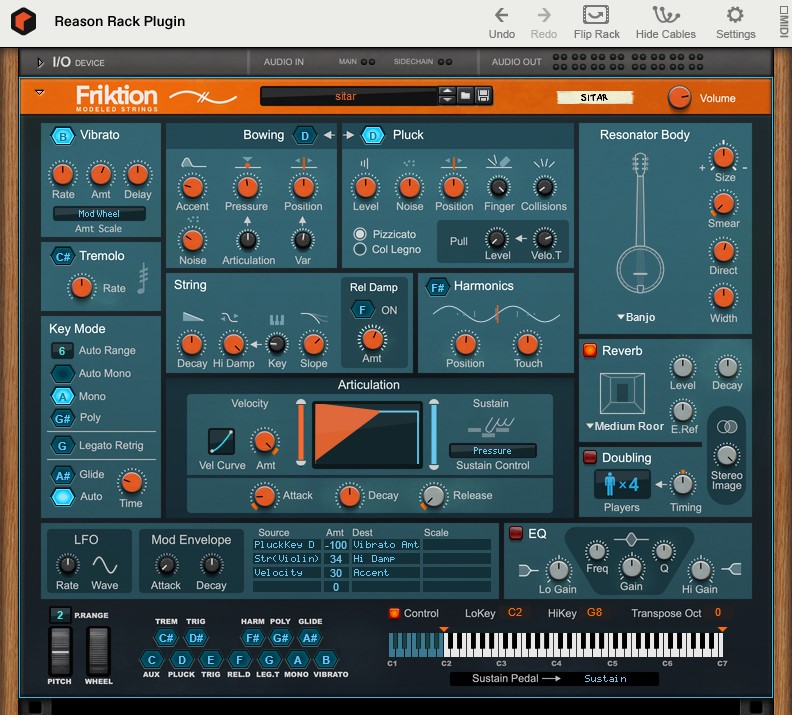Click the browse patch folder icon
Image resolution: width=792 pixels, height=715 pixels.
point(465,96)
